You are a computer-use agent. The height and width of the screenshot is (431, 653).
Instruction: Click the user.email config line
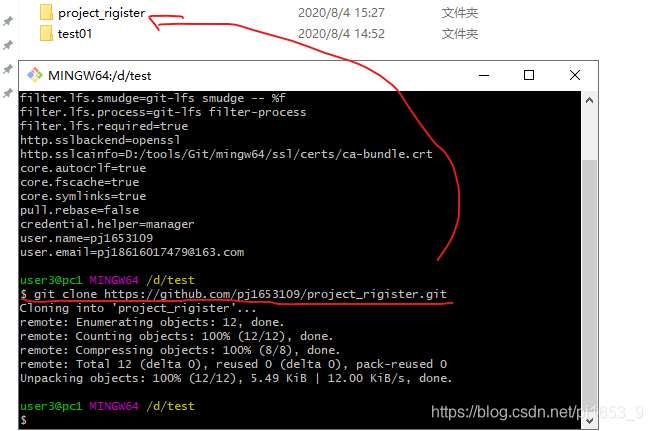click(132, 252)
